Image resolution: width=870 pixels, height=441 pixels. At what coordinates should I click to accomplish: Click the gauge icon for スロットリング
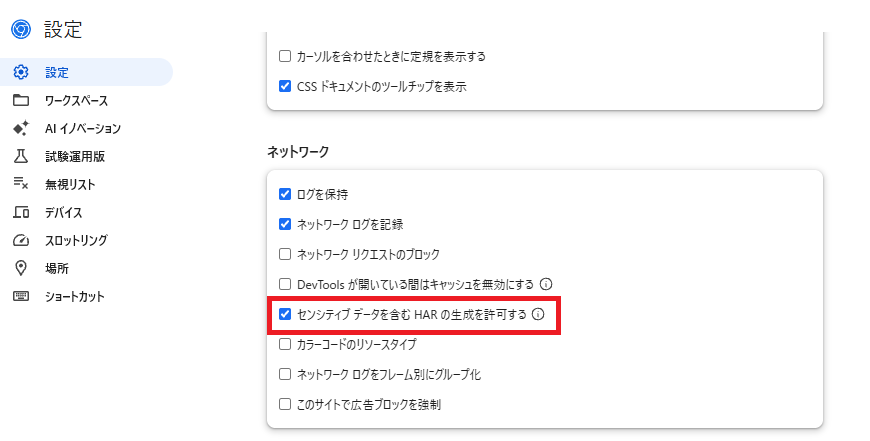pyautogui.click(x=21, y=240)
